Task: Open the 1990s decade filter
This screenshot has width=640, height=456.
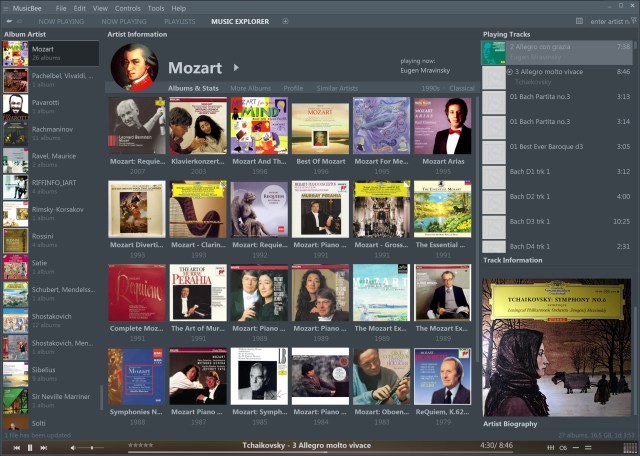Action: click(430, 88)
